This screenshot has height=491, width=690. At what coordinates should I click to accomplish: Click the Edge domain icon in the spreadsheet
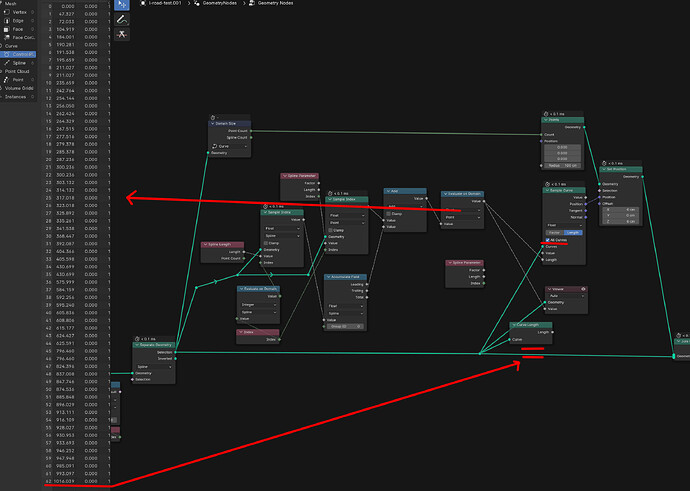(x=7, y=21)
